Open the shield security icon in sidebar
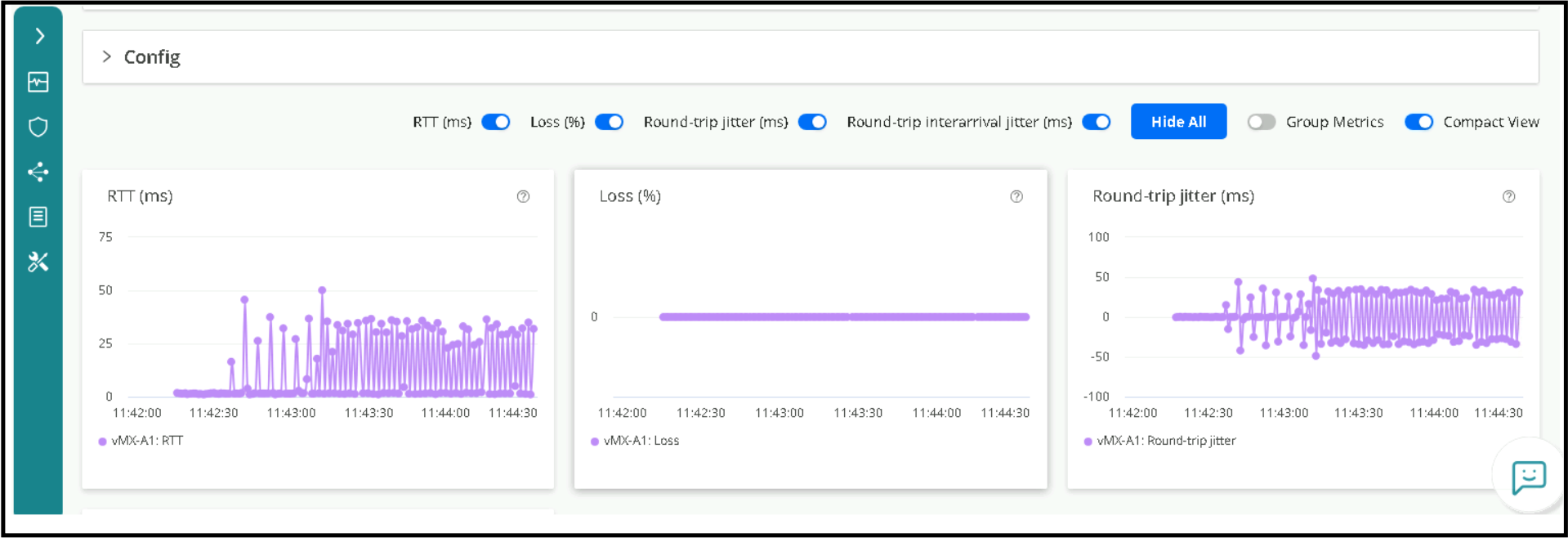Viewport: 1568px width, 538px height. point(38,127)
